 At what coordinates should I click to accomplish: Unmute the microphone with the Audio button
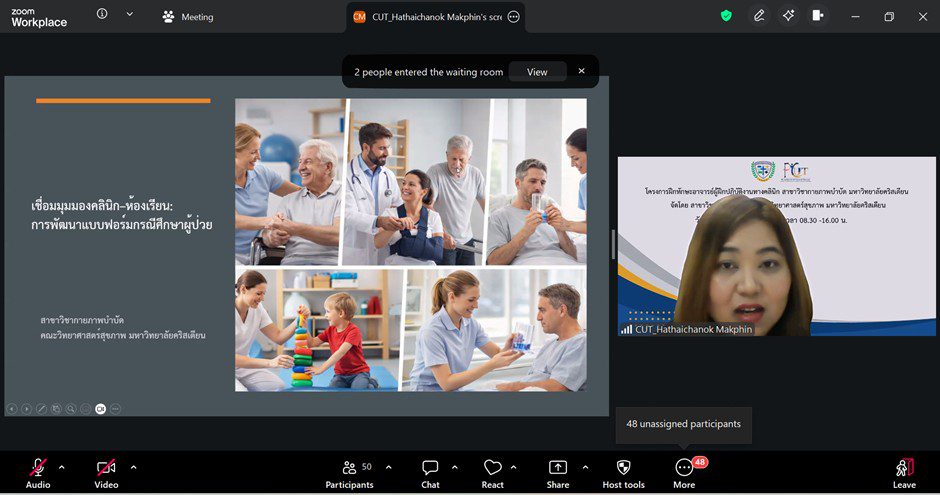click(38, 472)
